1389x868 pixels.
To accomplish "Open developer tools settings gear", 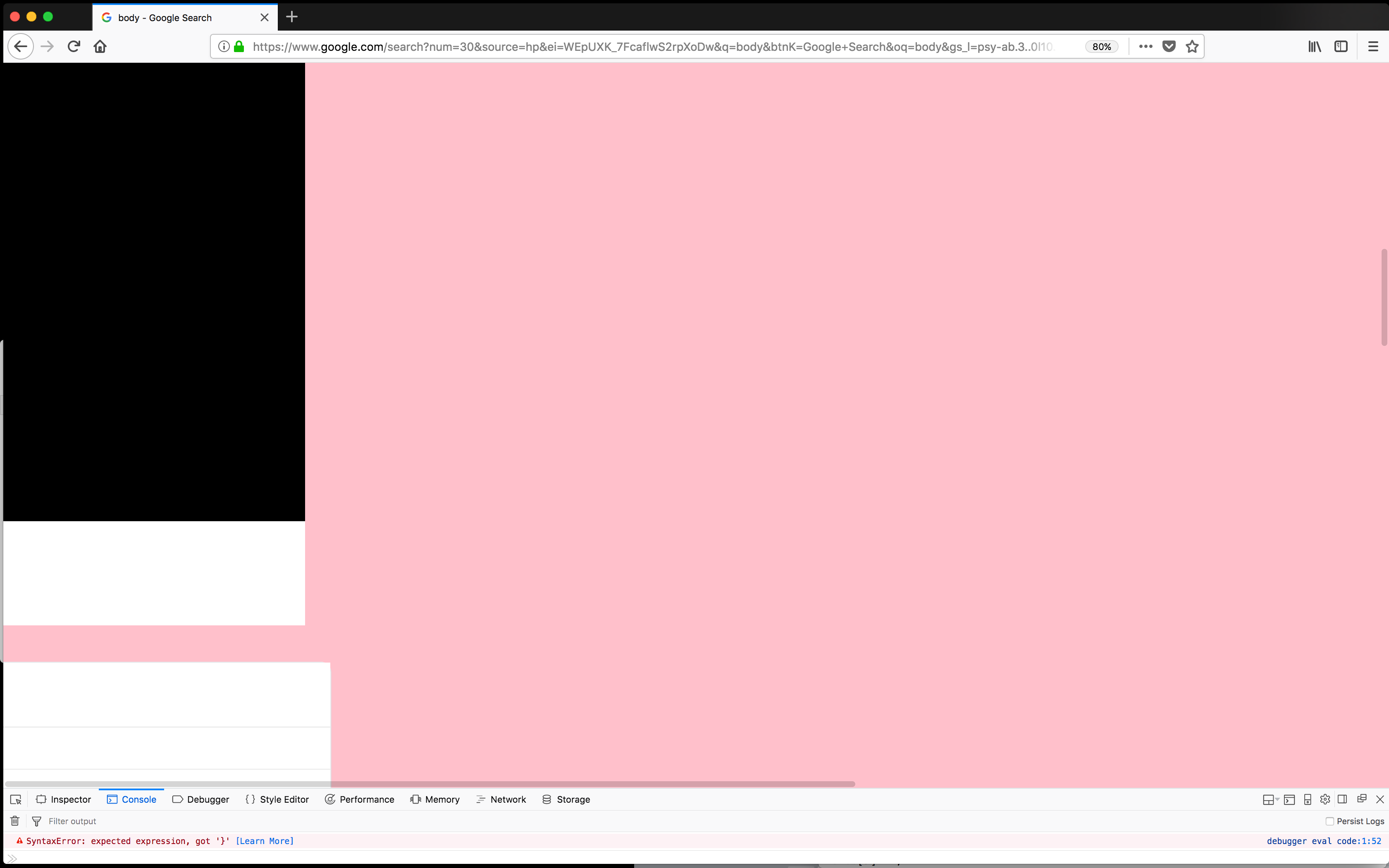I will tap(1325, 799).
